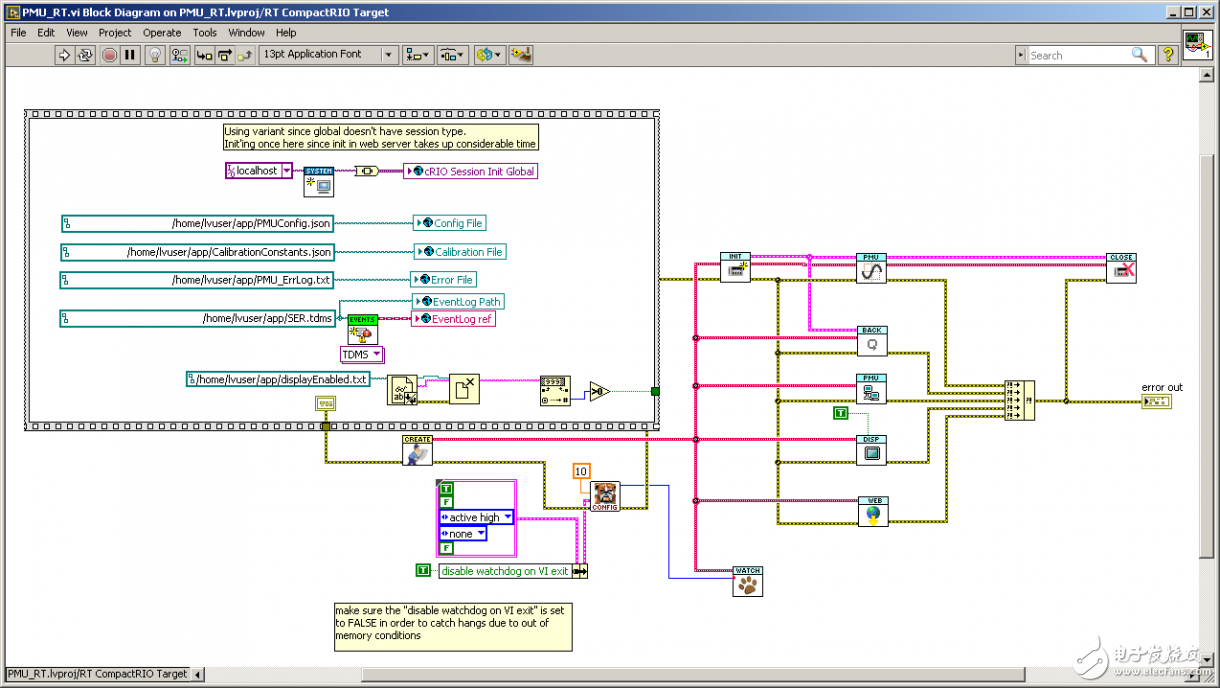This screenshot has height=688, width=1220.
Task: Click the Run arrow button
Action: click(64, 55)
